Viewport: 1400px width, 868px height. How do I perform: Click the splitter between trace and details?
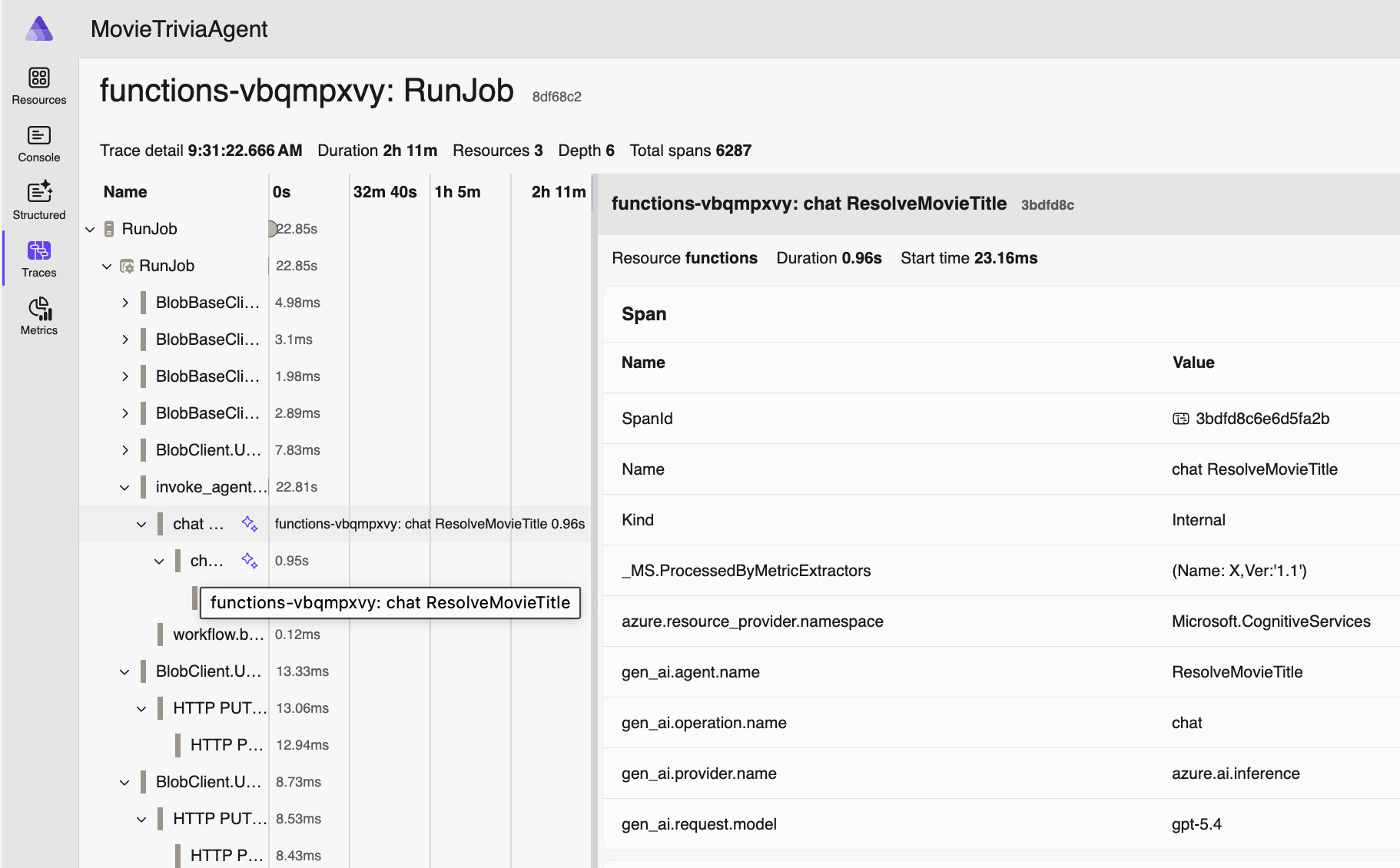[594, 522]
